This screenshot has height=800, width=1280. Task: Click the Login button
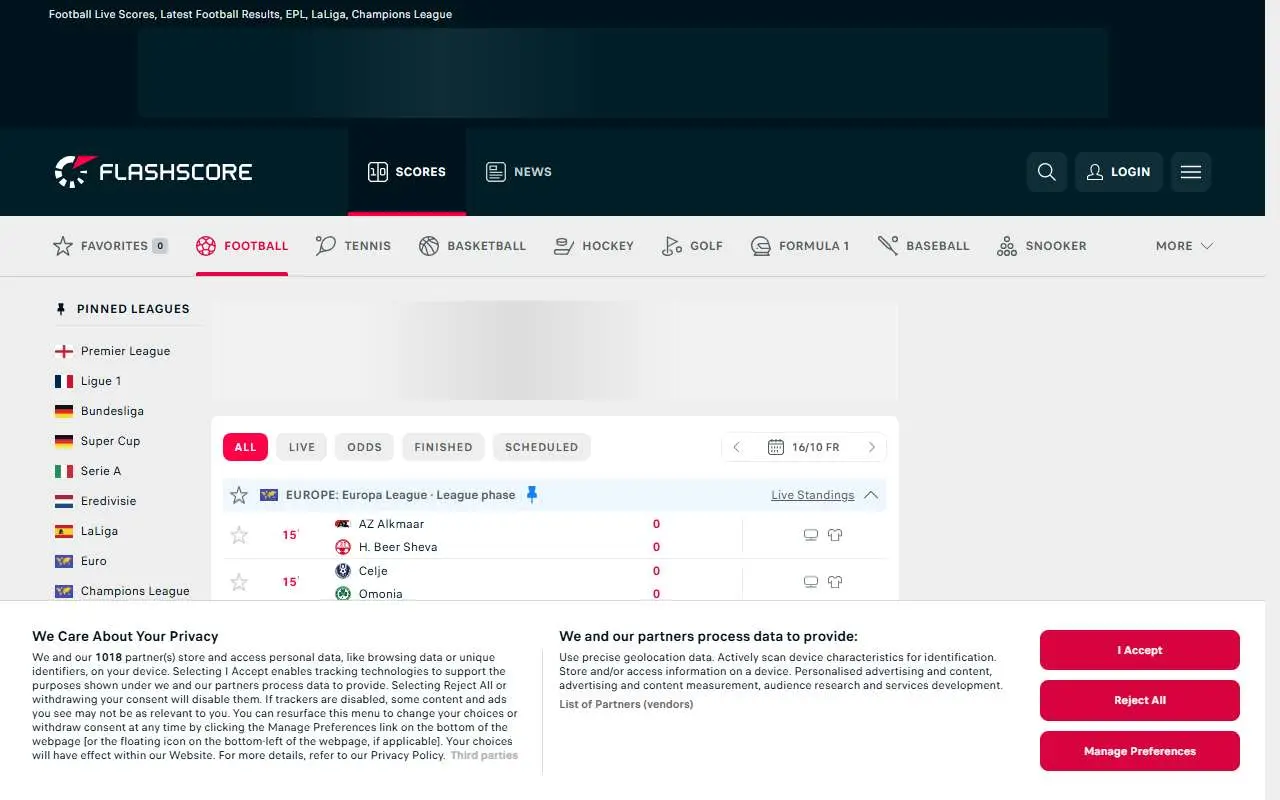click(x=1119, y=172)
